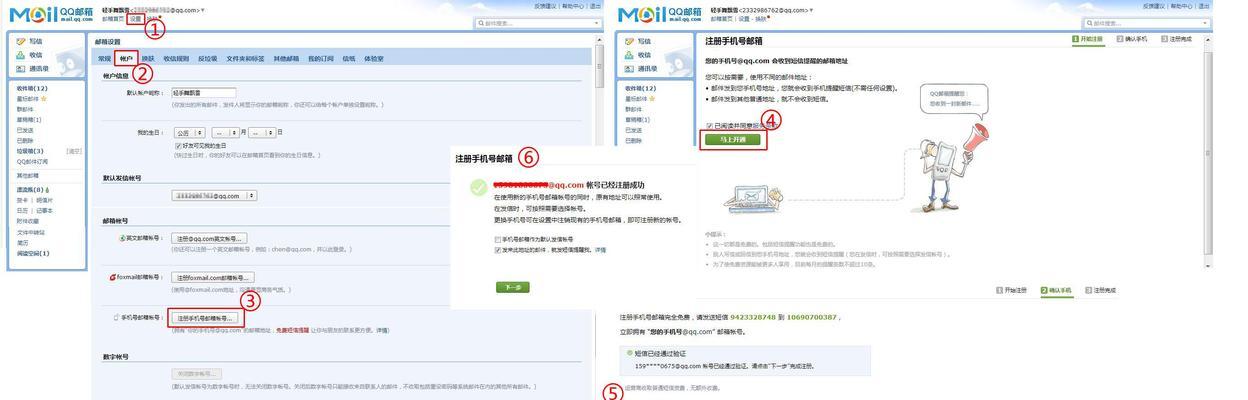Open the 体验室 settings tab
1248x400 pixels.
[373, 59]
